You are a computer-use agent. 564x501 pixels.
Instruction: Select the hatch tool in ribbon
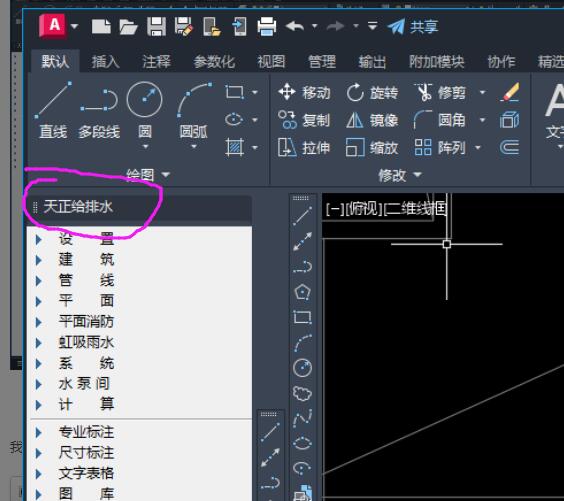[x=235, y=147]
